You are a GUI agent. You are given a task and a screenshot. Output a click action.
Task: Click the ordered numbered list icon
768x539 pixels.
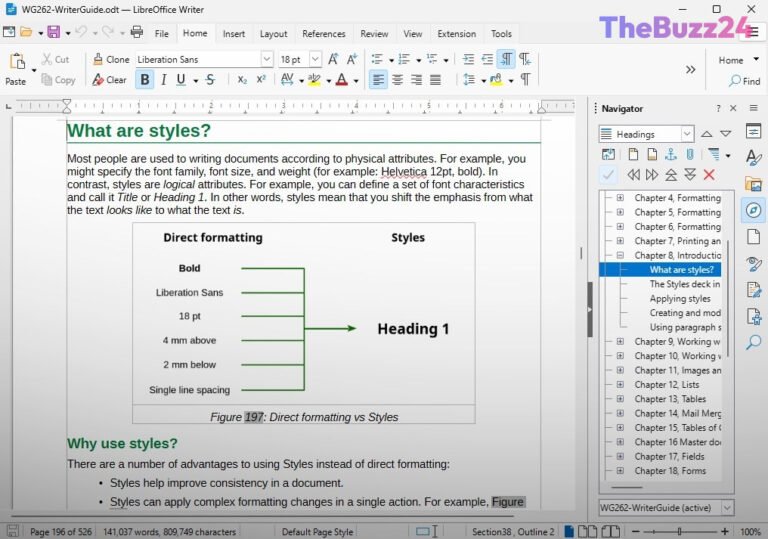pos(404,59)
